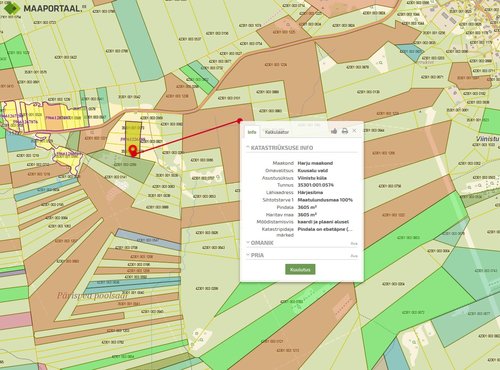Click the red dot ending the callout line
500x370 pixels.
[x=240, y=120]
